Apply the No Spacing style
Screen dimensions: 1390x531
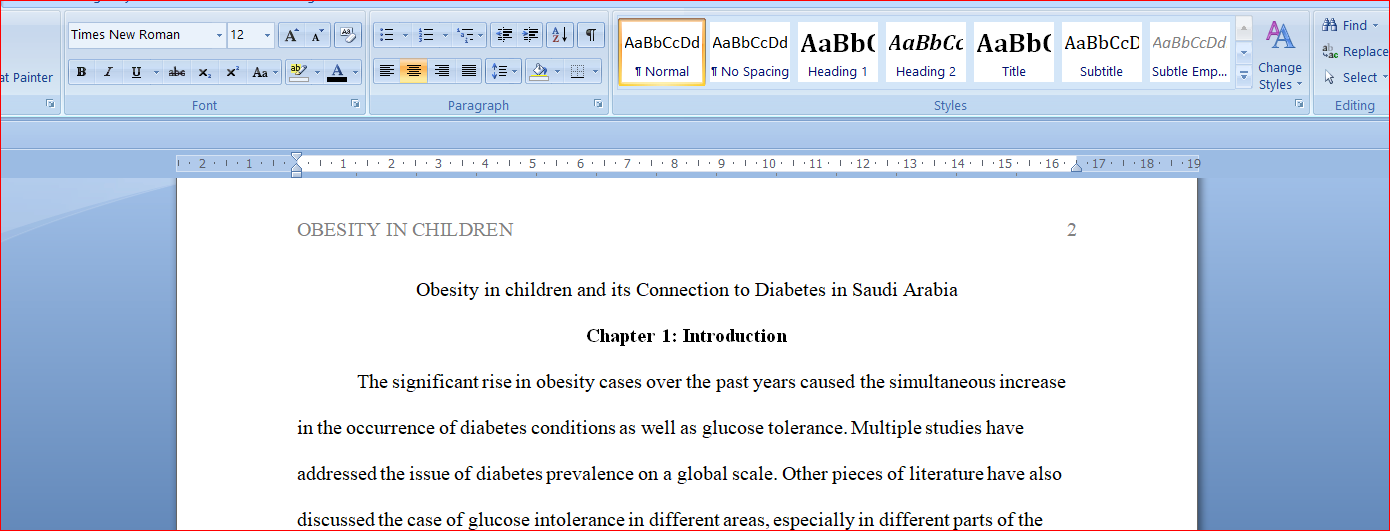[750, 52]
